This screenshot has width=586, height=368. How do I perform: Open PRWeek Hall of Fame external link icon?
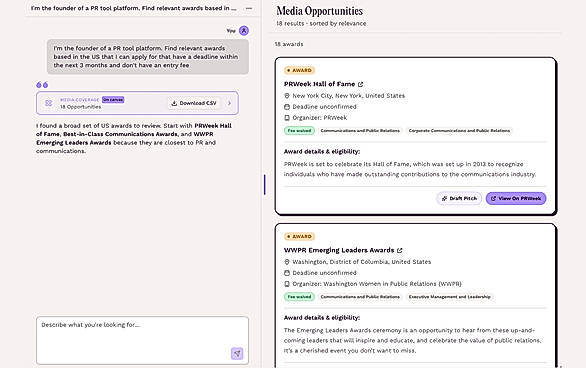[x=360, y=84]
